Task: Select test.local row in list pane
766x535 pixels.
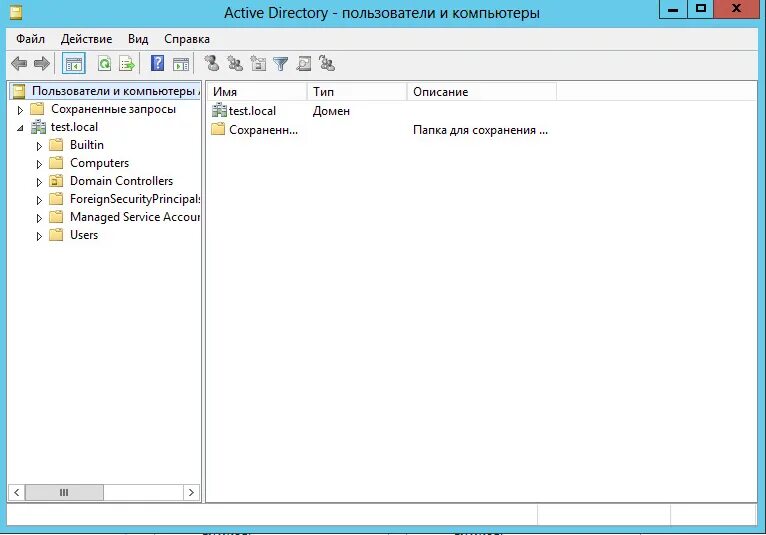Action: 252,111
